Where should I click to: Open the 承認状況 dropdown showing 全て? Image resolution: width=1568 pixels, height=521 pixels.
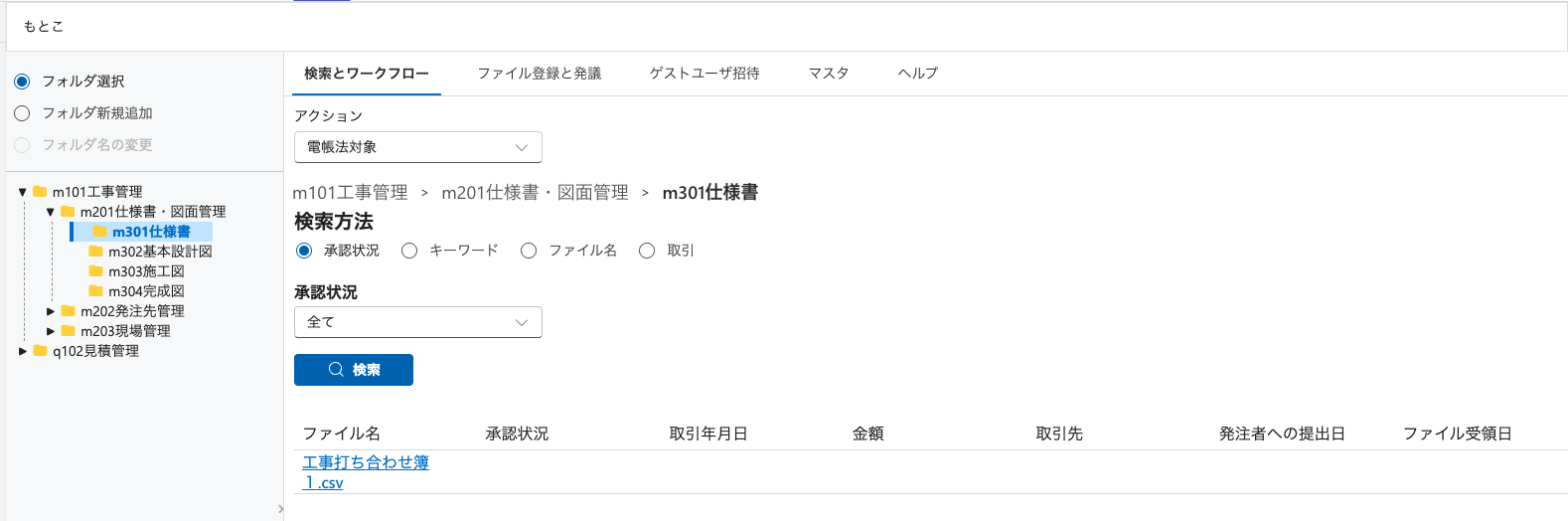417,322
